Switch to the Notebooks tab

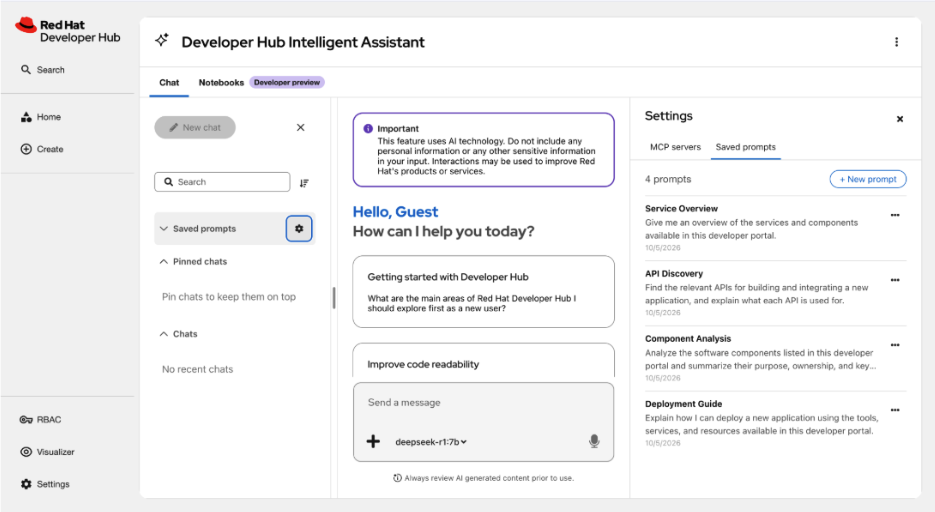[x=221, y=82]
